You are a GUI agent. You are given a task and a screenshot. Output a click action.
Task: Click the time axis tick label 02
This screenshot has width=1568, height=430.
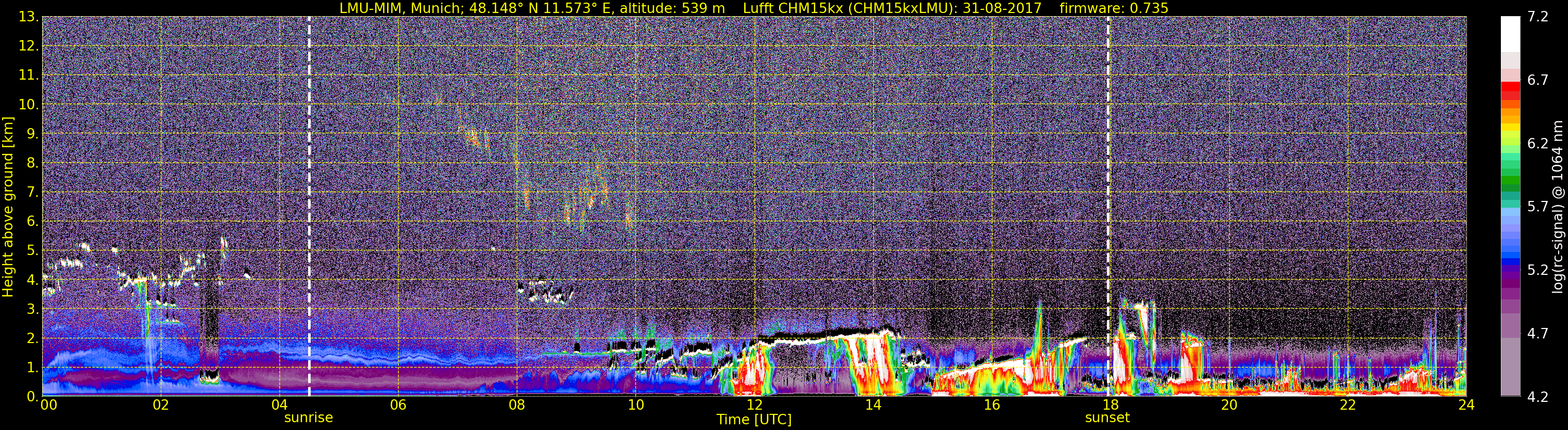[160, 406]
